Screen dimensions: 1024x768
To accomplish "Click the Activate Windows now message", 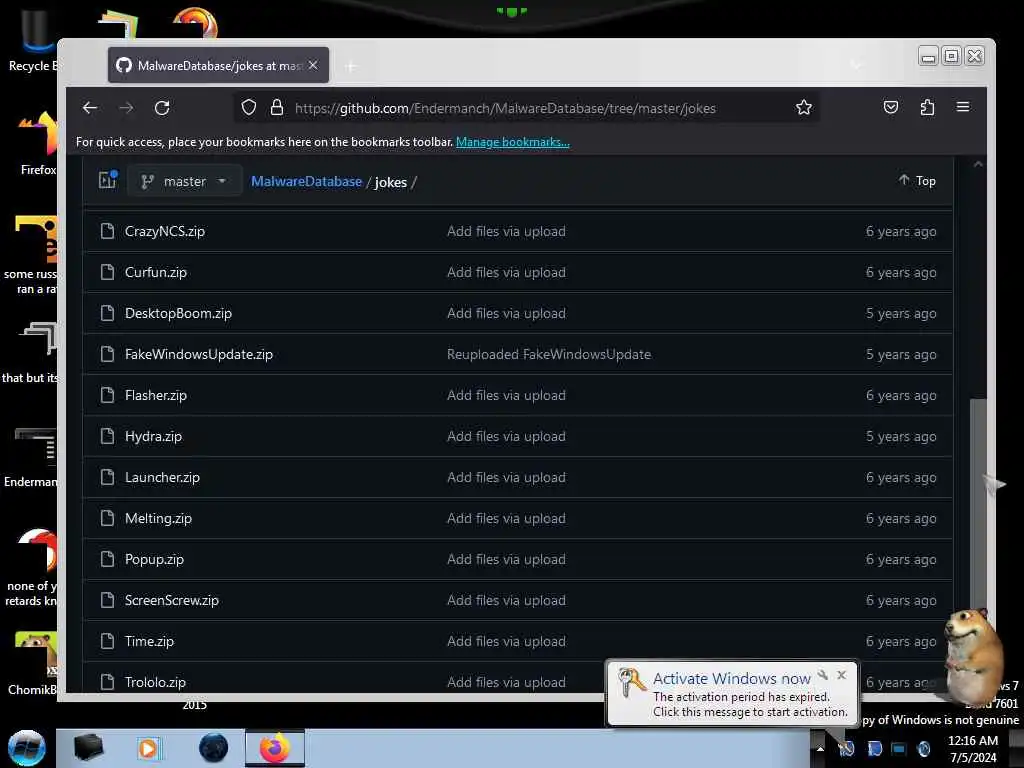I will point(731,679).
